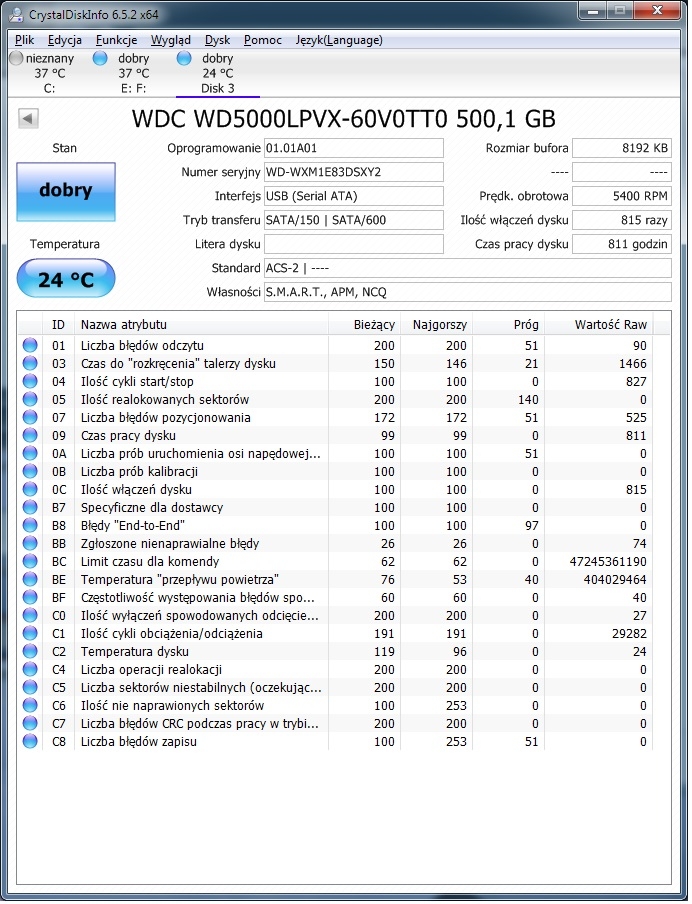Click status icon for attribute 04
The width and height of the screenshot is (692, 904).
[x=29, y=381]
